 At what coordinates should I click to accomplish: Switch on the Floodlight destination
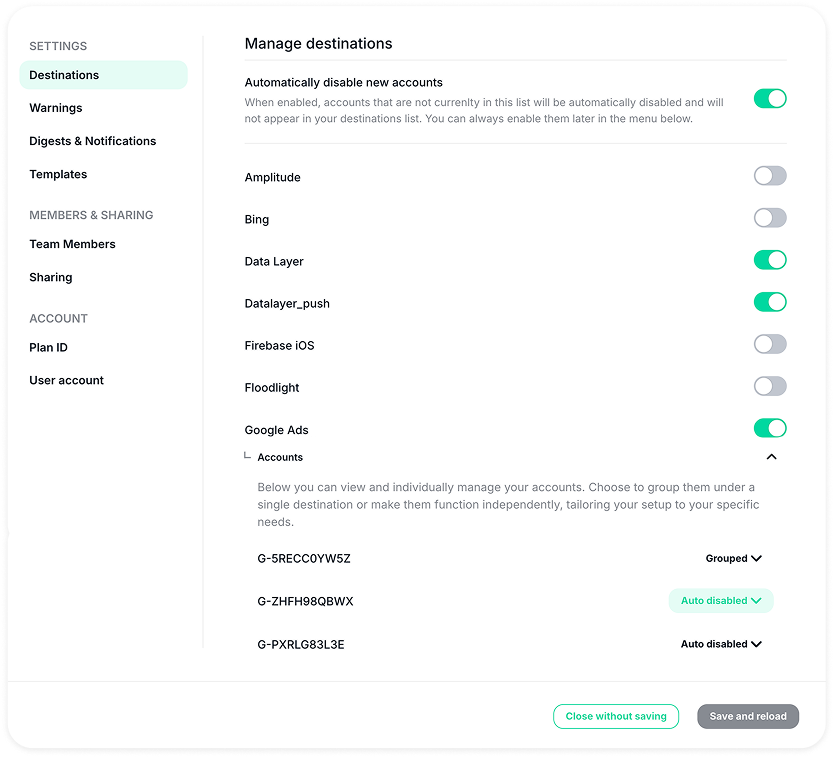[x=769, y=386]
